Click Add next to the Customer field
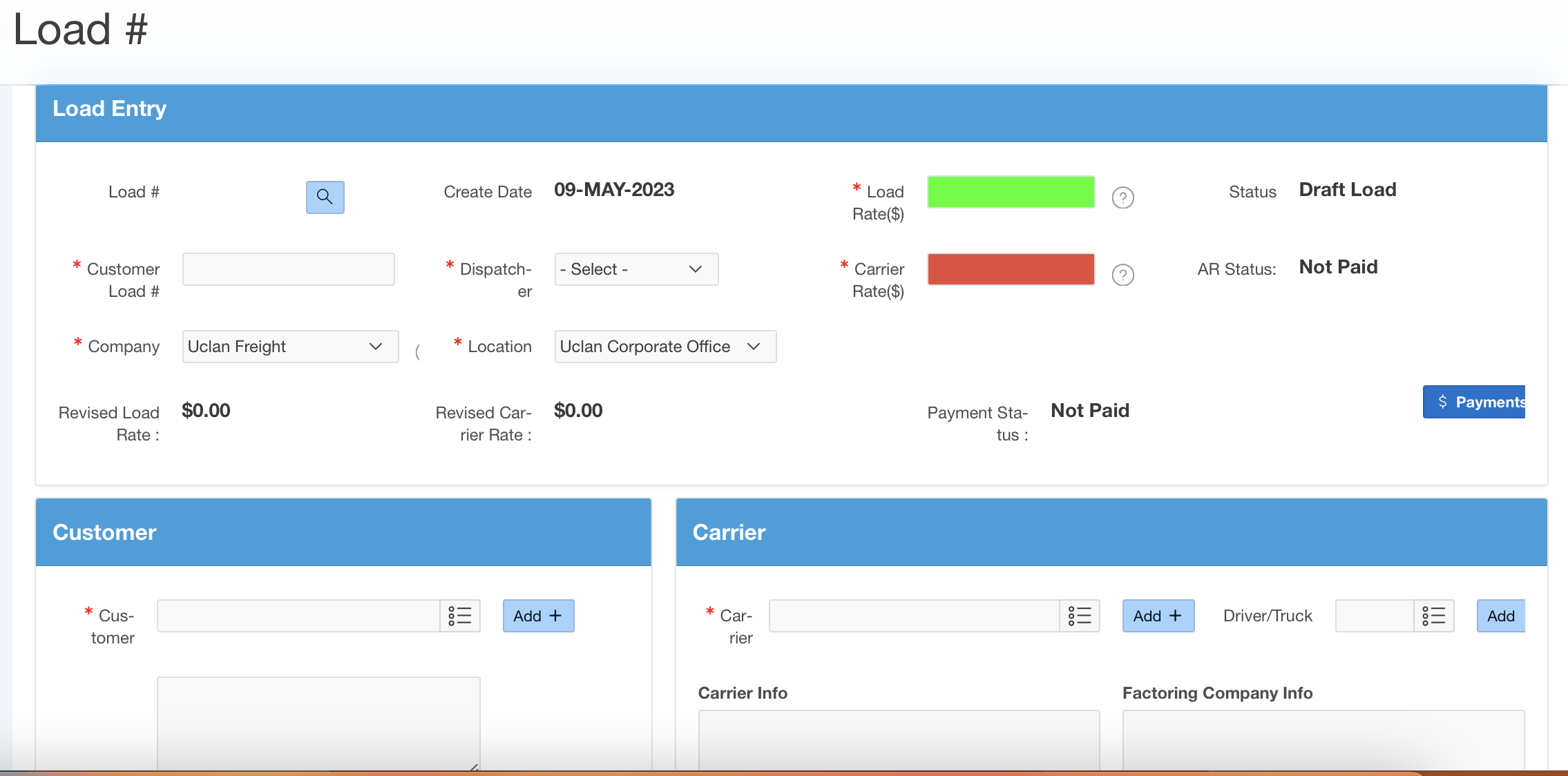Screen dimensions: 1568x776 tap(537, 616)
